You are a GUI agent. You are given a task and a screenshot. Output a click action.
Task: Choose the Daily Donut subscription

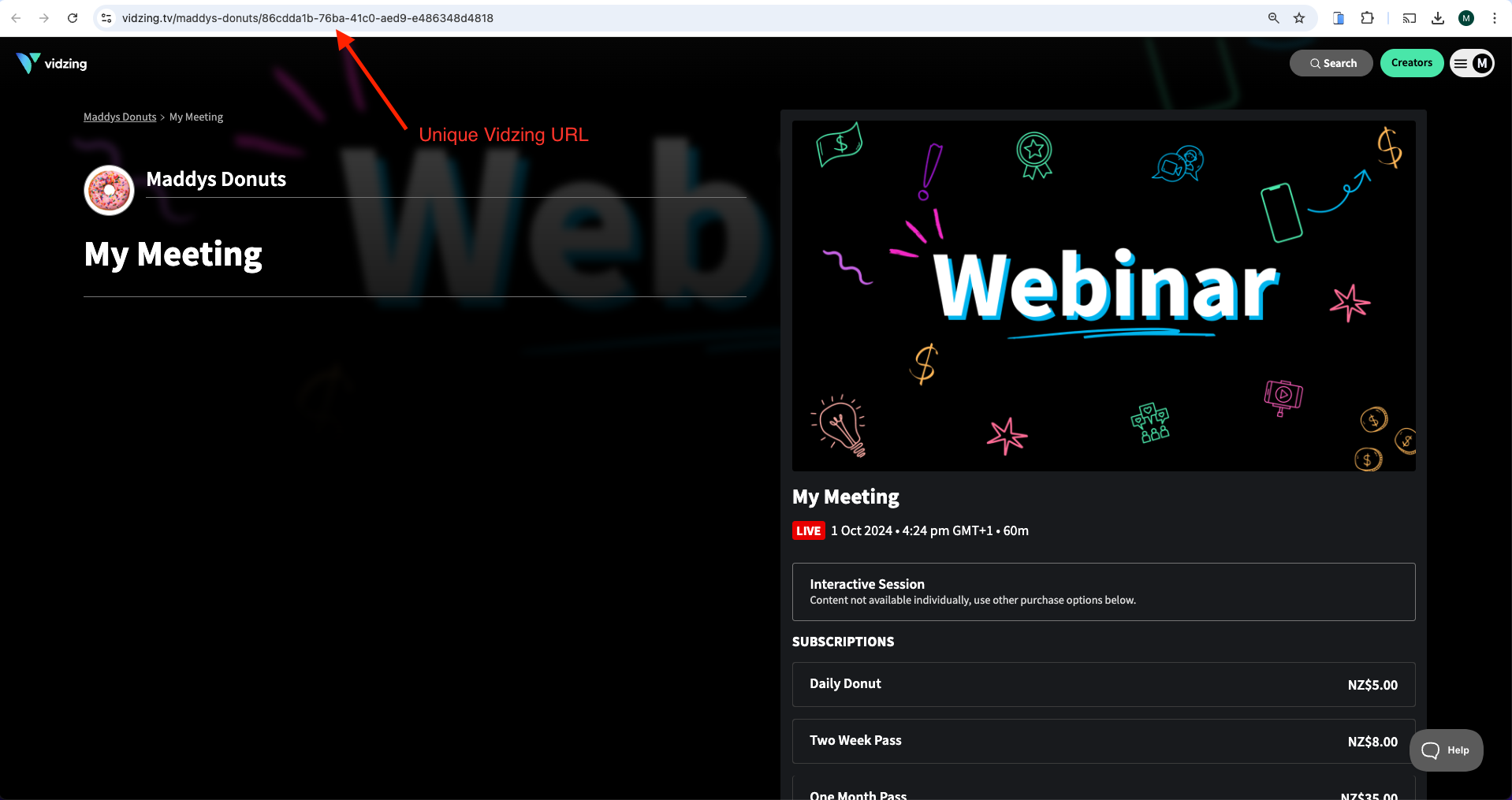pyautogui.click(x=1104, y=684)
